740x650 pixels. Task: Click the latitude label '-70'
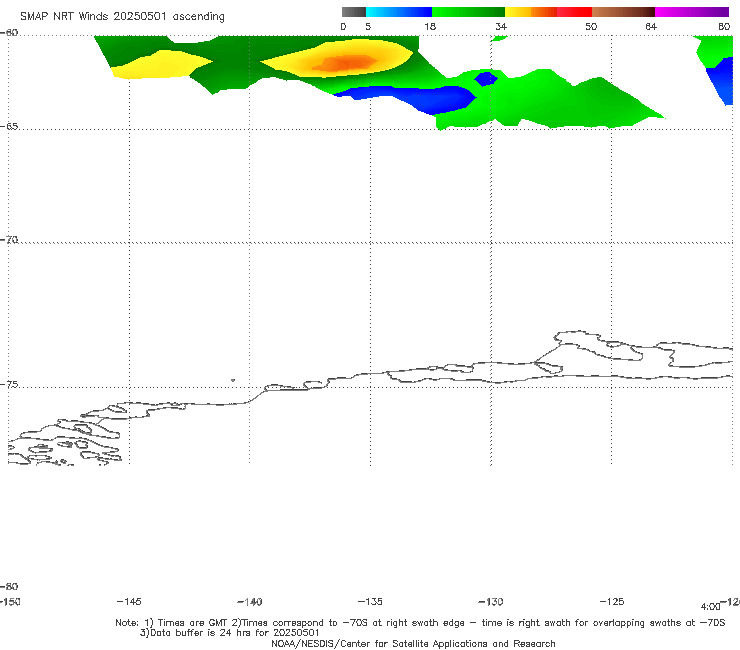[9, 240]
